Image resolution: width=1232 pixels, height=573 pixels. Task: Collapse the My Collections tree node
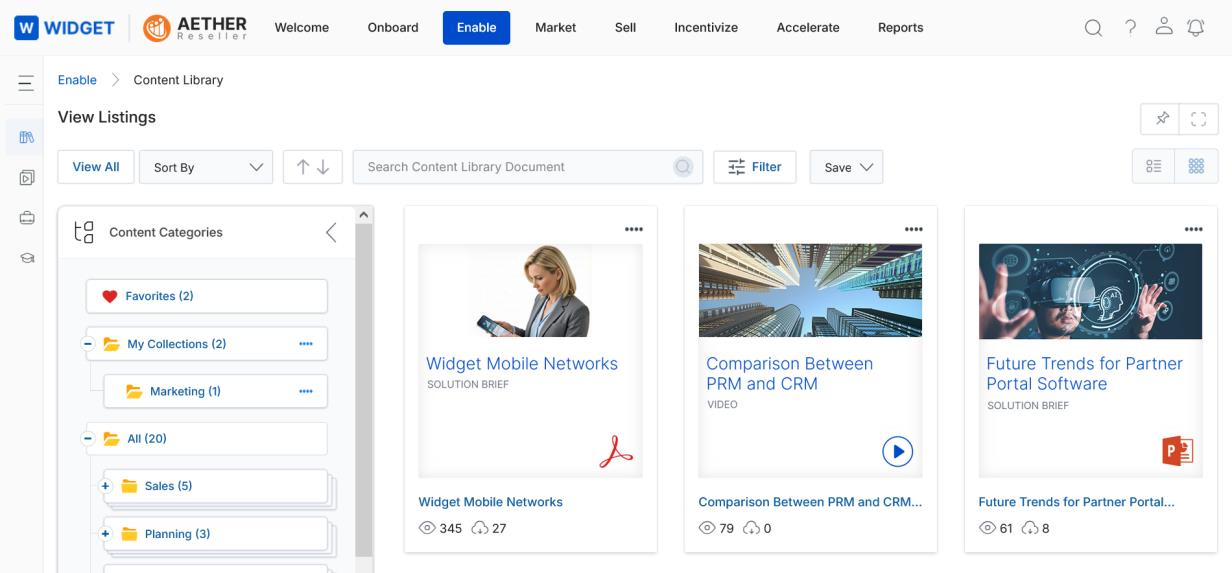(x=87, y=344)
